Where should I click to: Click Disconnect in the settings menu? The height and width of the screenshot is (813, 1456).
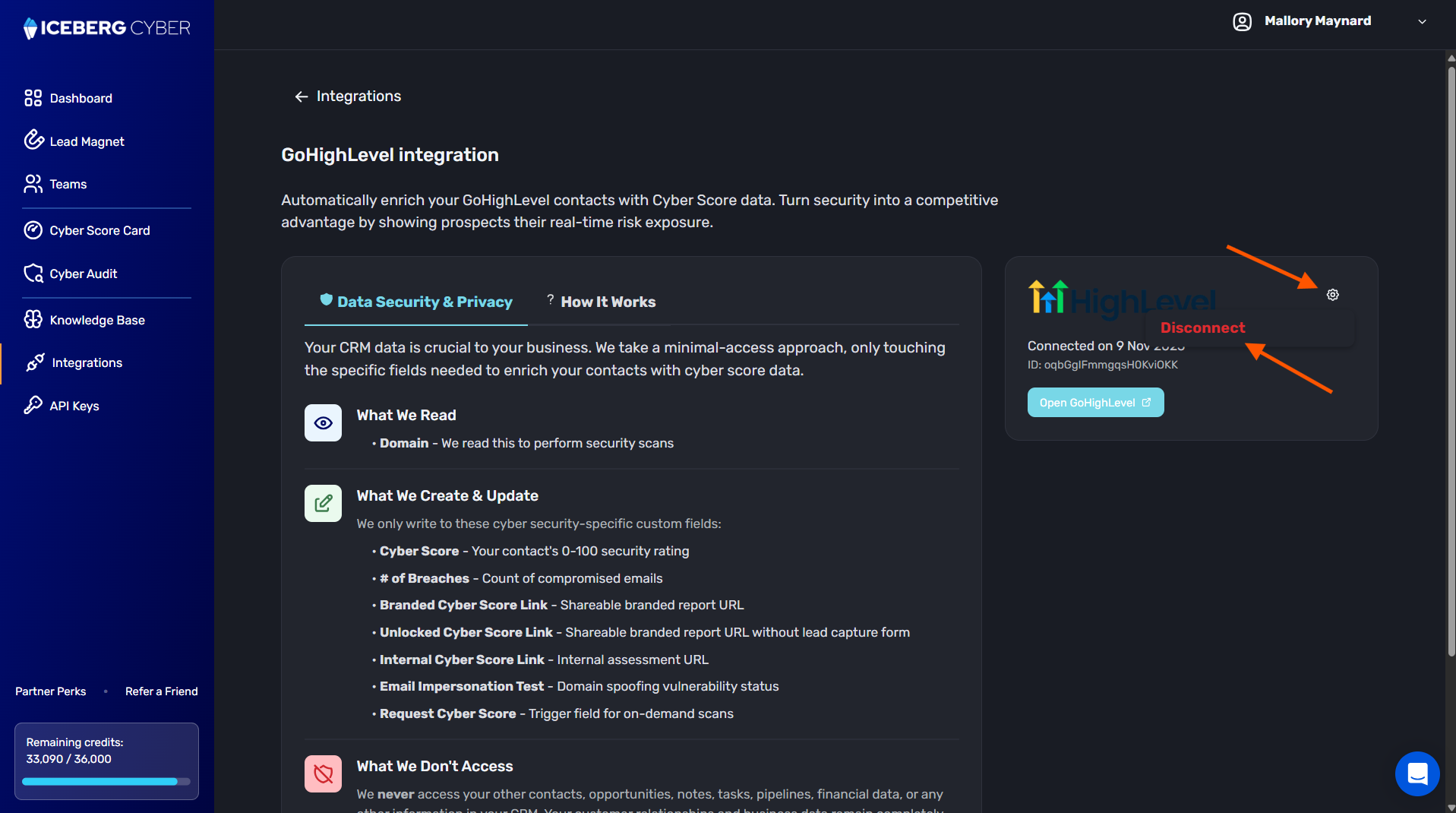click(1202, 327)
